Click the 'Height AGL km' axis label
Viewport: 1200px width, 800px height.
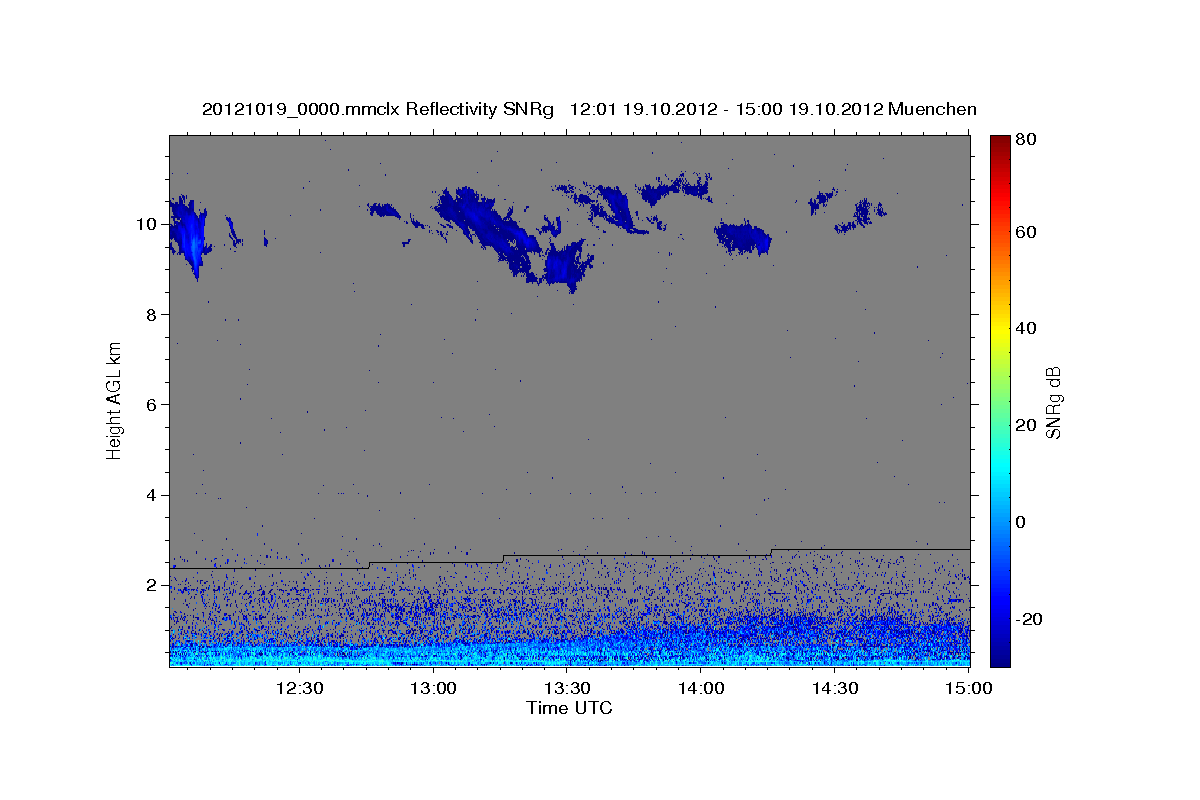[x=115, y=399]
